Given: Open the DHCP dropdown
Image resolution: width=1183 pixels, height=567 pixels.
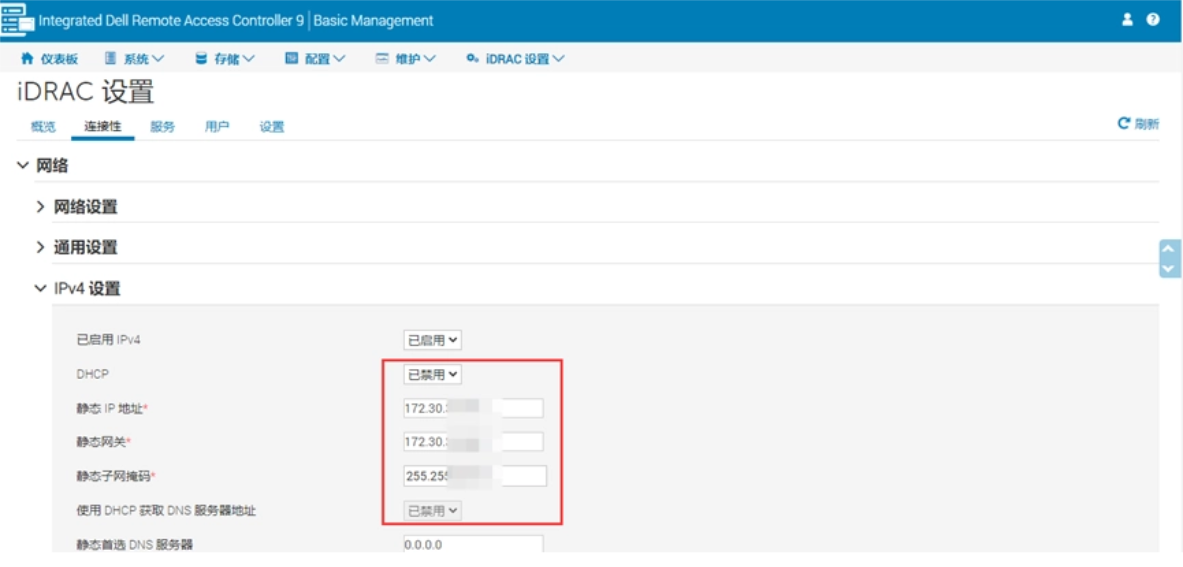Looking at the screenshot, I should click(433, 375).
